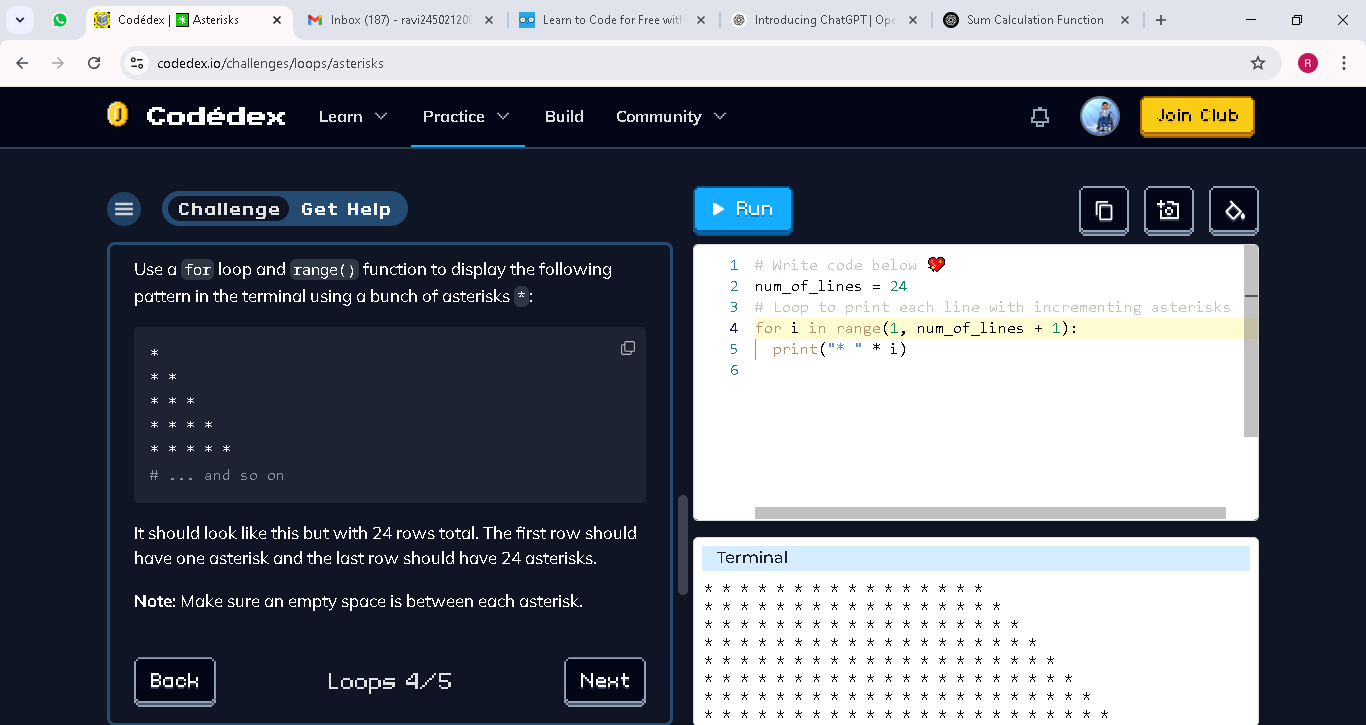The width and height of the screenshot is (1366, 725).
Task: Reload the browser page
Action: tap(94, 63)
